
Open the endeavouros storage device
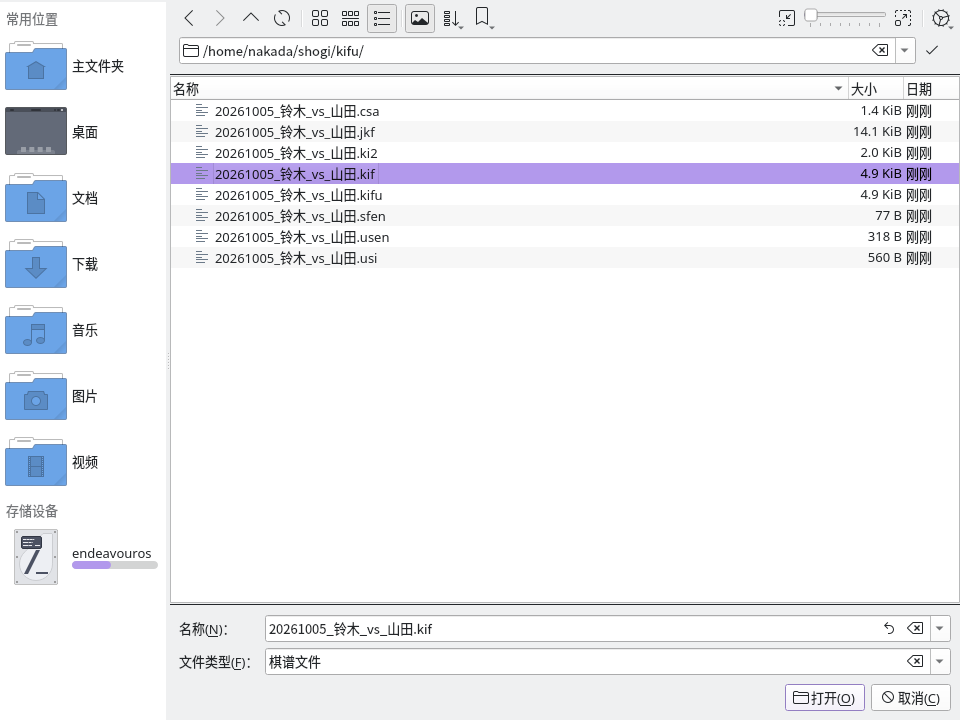[x=83, y=557]
